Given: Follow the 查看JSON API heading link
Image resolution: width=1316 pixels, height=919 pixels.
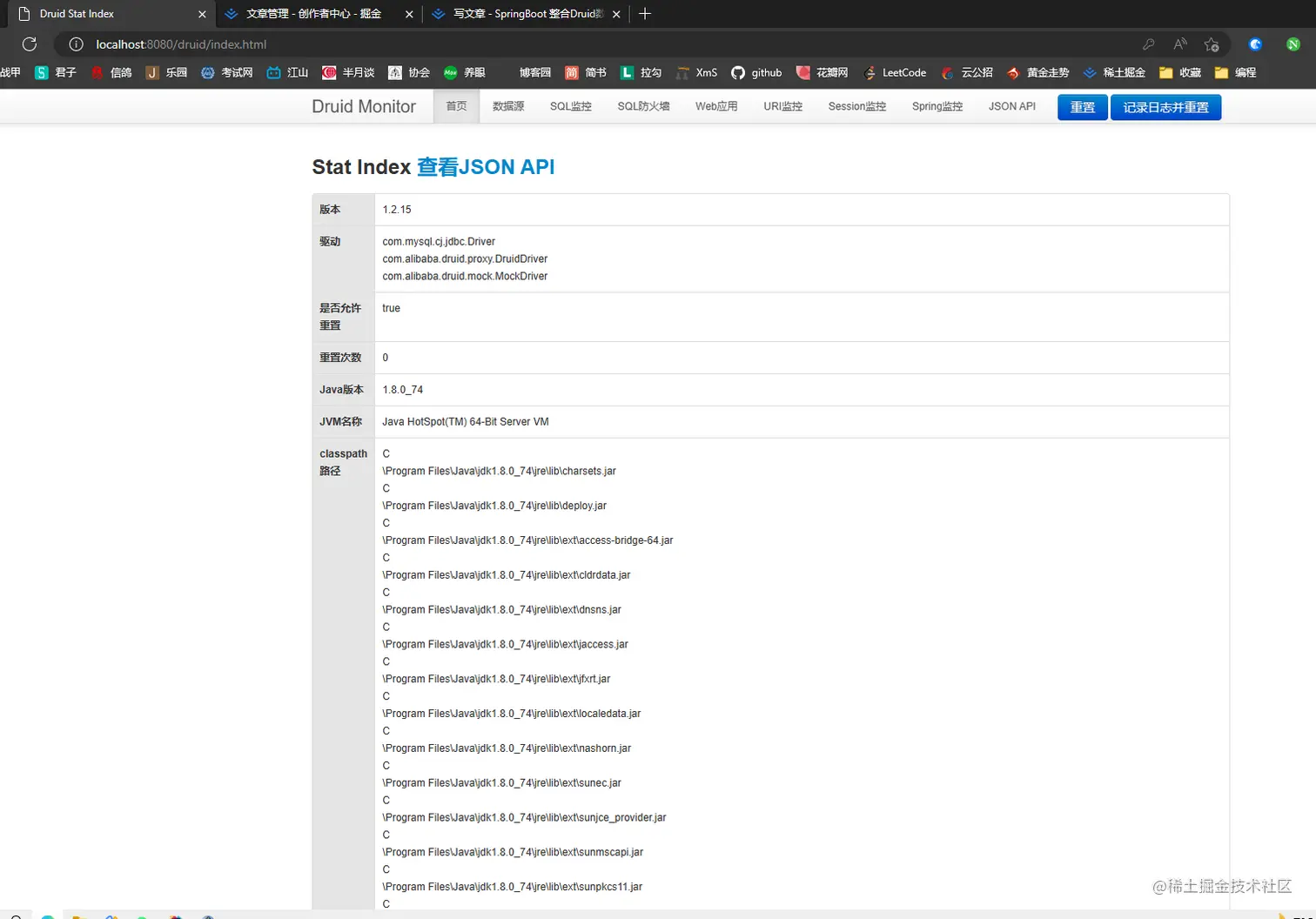Looking at the screenshot, I should [x=486, y=167].
